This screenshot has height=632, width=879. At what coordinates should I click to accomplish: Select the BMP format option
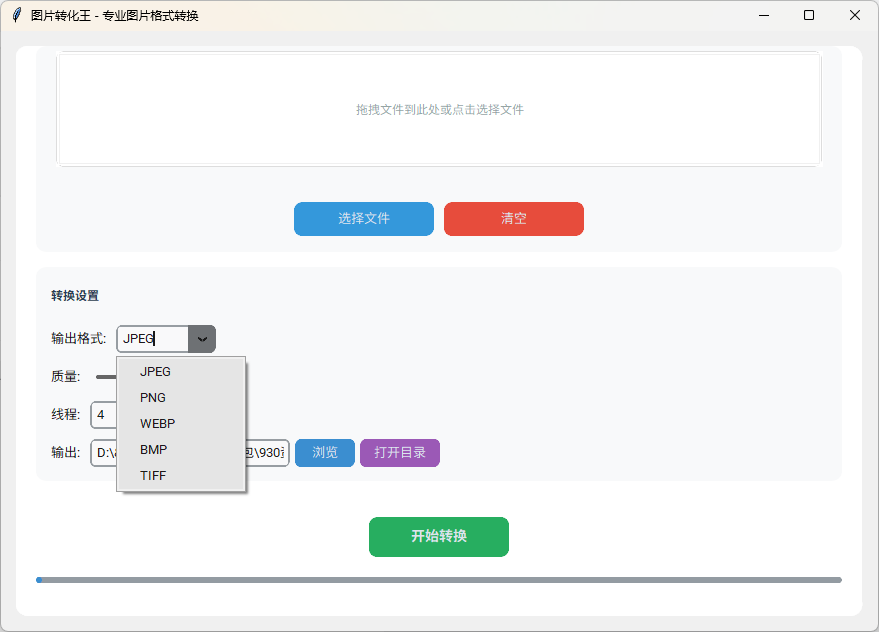(153, 449)
